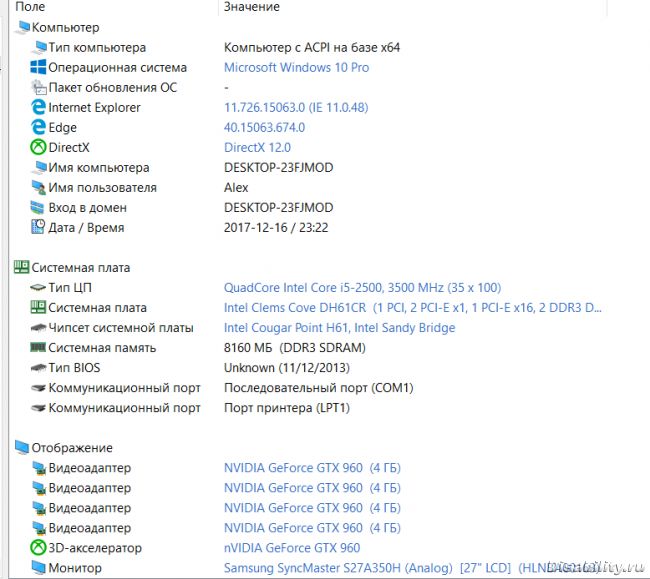
Task: Click the Системная память RAM icon
Action: [39, 348]
